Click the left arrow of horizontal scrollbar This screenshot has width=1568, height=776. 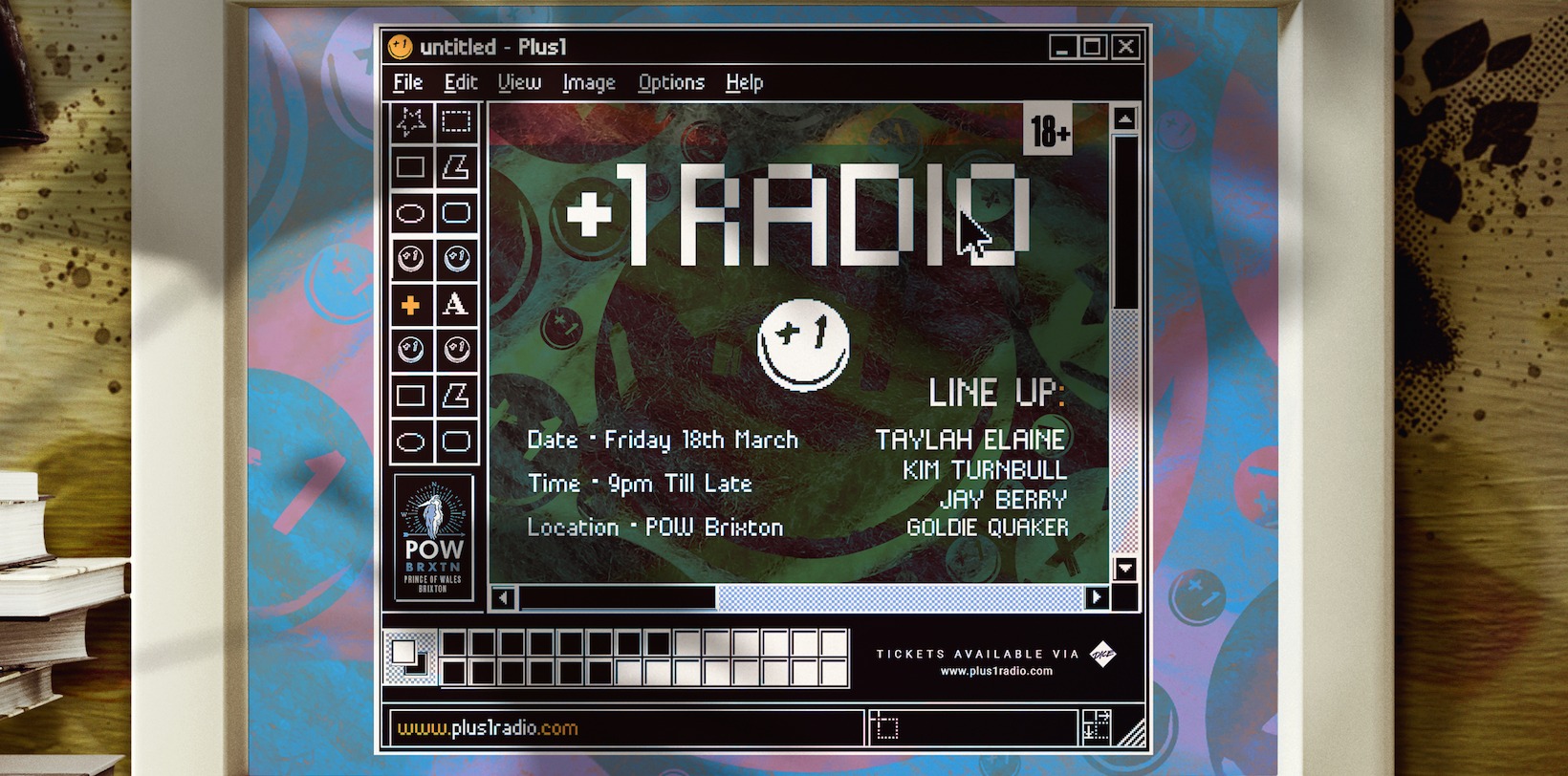503,598
